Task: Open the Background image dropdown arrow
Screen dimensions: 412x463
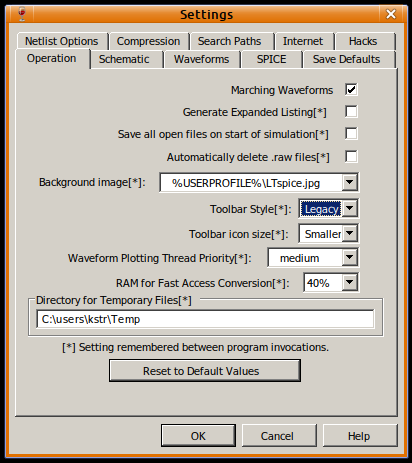Action: coord(349,182)
